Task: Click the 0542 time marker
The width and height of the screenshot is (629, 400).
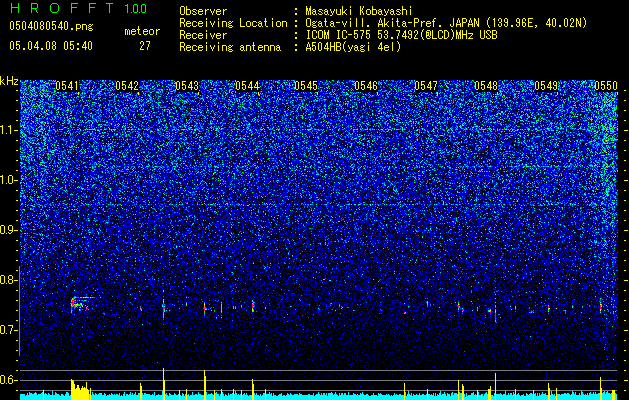Action: click(127, 86)
